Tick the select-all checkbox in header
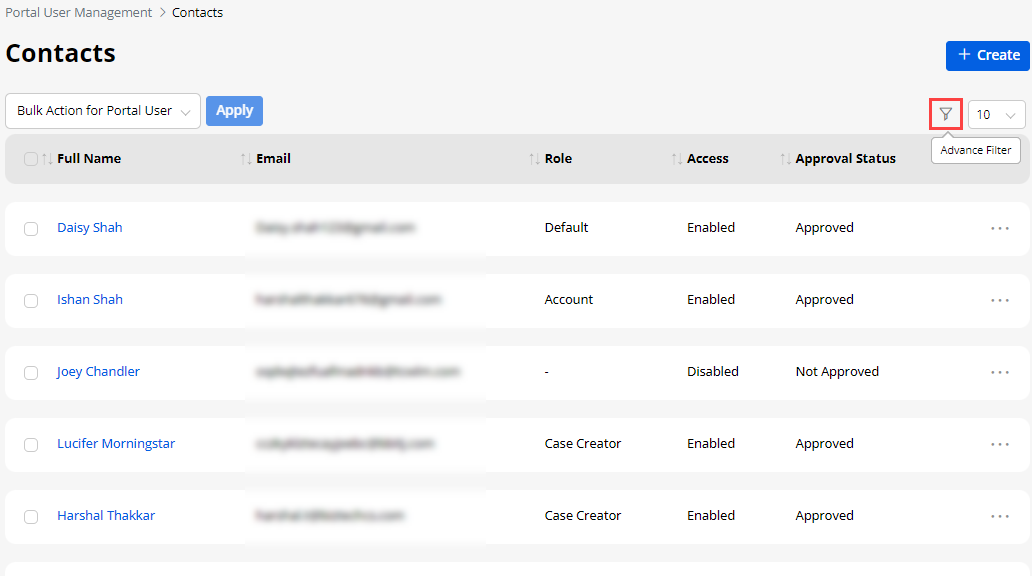 (x=31, y=159)
